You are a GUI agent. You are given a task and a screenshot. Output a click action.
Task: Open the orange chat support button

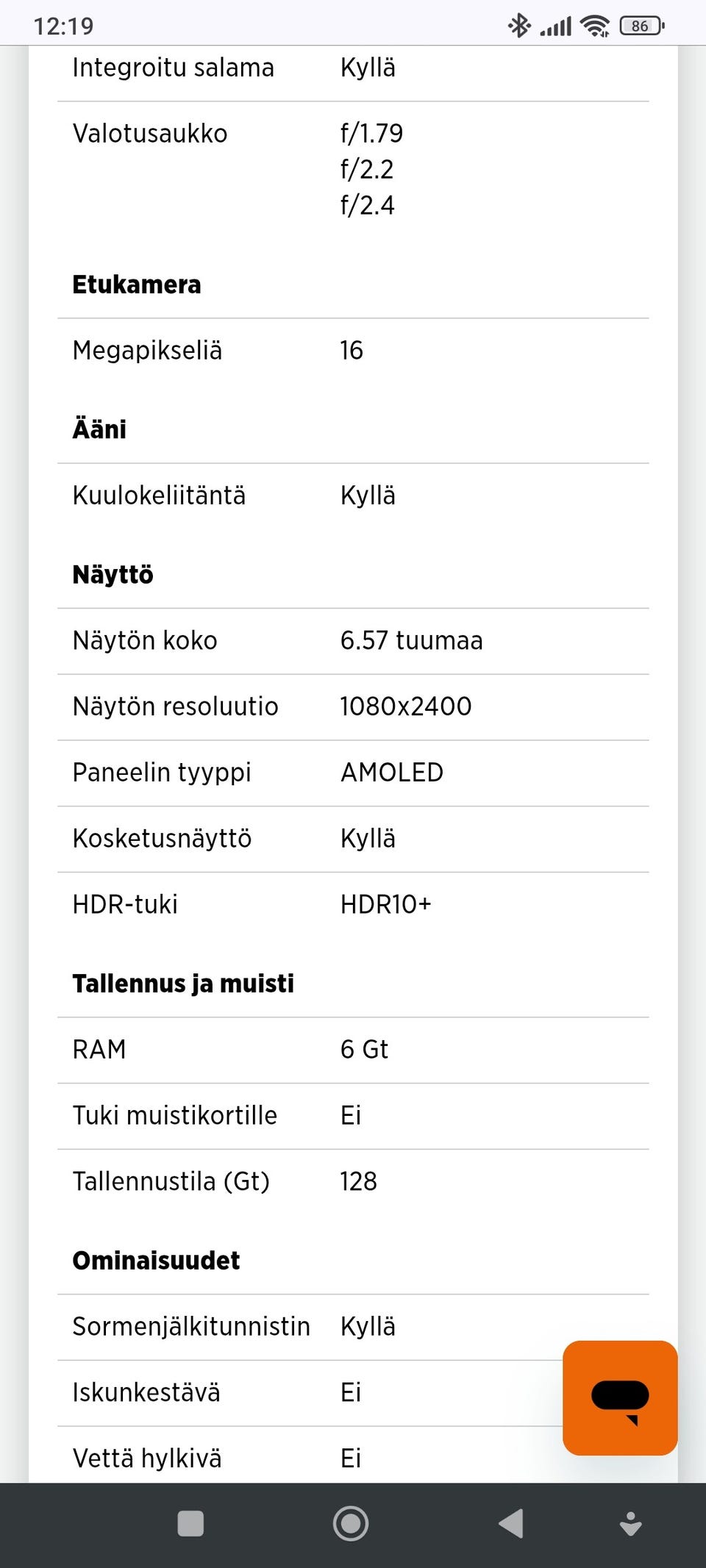tap(619, 1397)
